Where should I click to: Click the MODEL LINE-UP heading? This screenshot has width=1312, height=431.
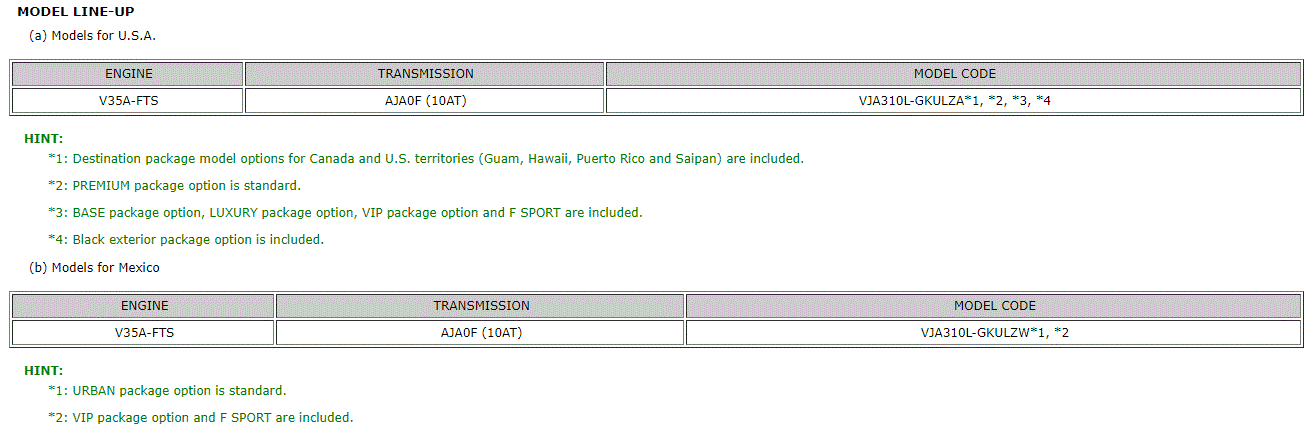click(x=76, y=11)
